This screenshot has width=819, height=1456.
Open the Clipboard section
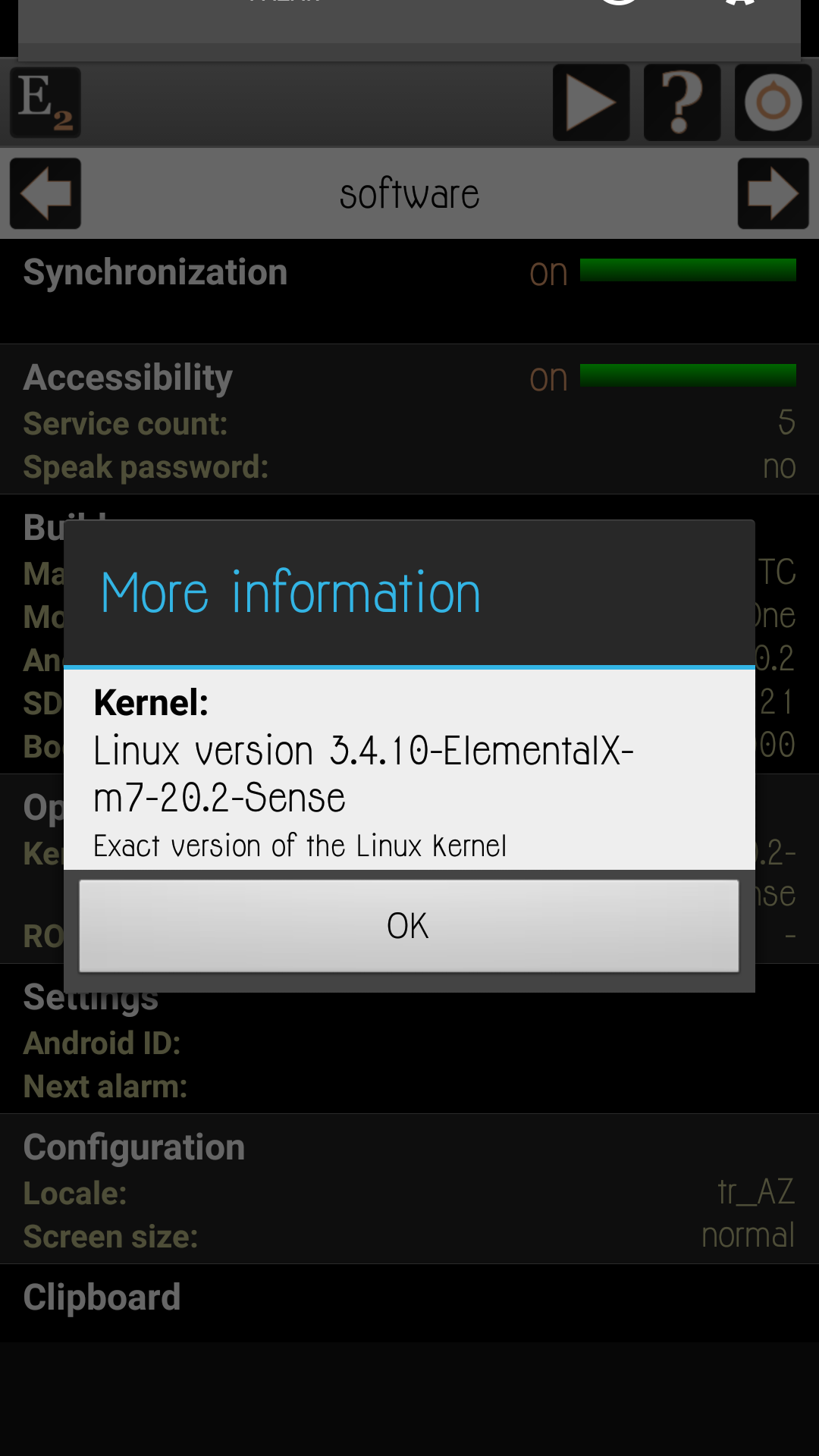click(102, 1298)
